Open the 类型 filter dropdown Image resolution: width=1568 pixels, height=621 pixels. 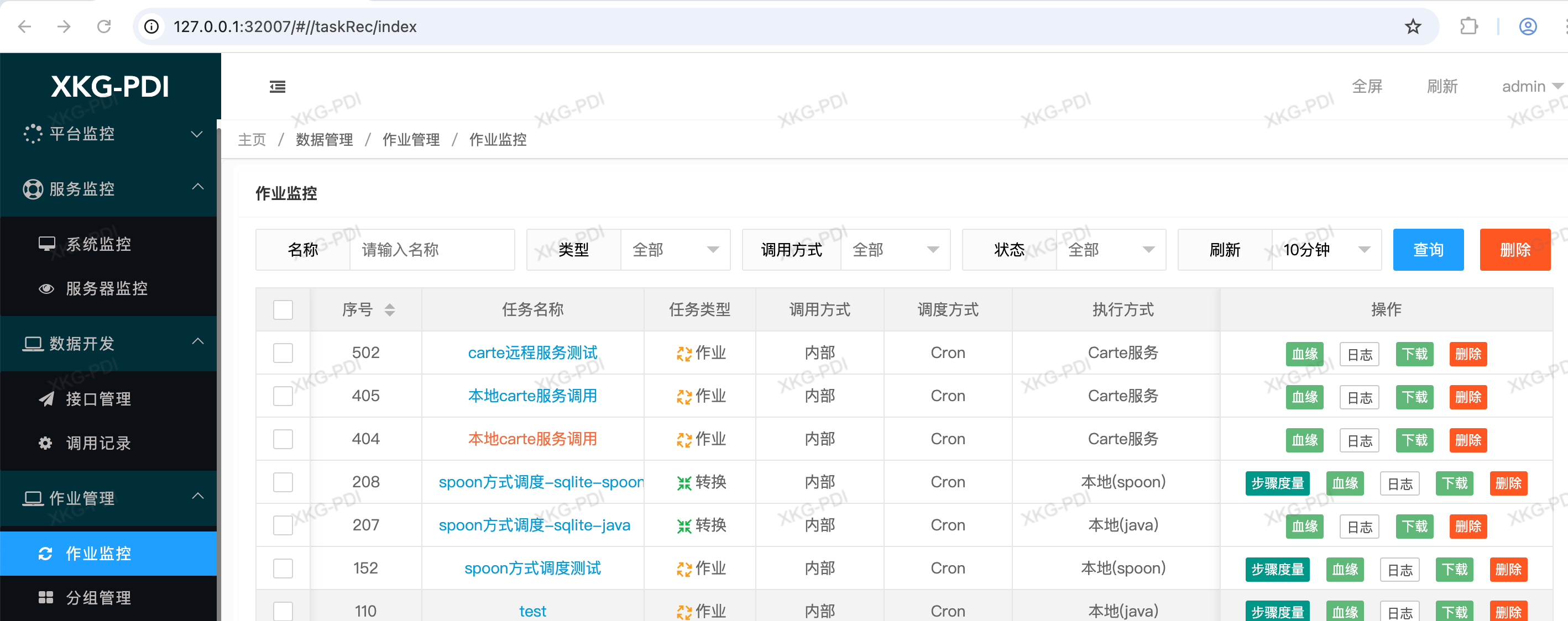pyautogui.click(x=675, y=249)
